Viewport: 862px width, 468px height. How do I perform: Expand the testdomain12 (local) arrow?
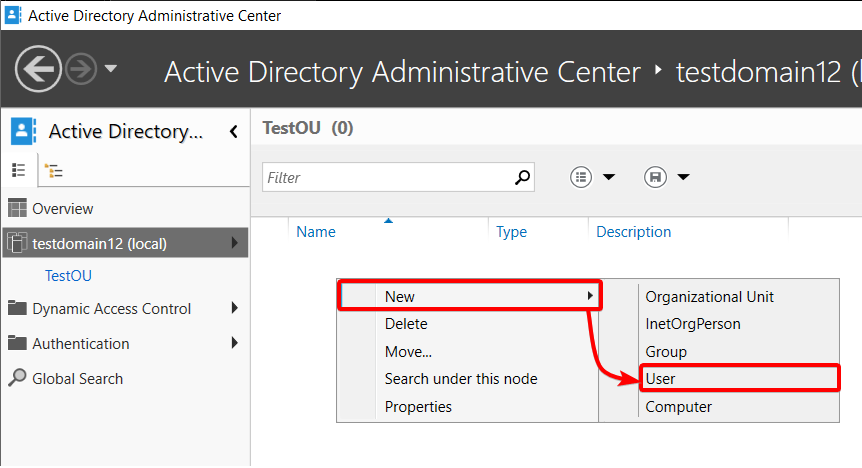(235, 243)
